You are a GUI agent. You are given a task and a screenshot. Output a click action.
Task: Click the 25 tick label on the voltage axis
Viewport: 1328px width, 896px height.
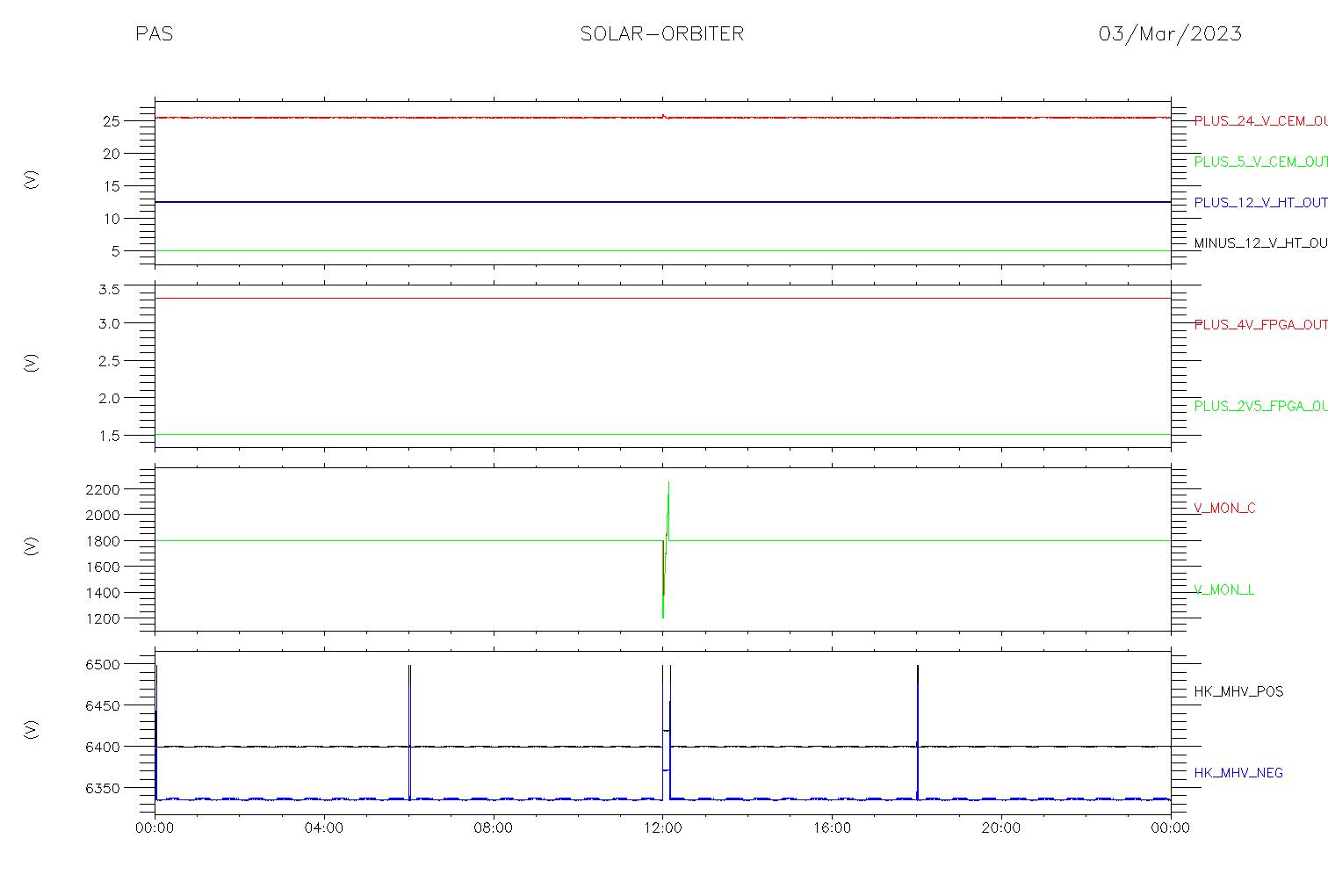point(110,121)
